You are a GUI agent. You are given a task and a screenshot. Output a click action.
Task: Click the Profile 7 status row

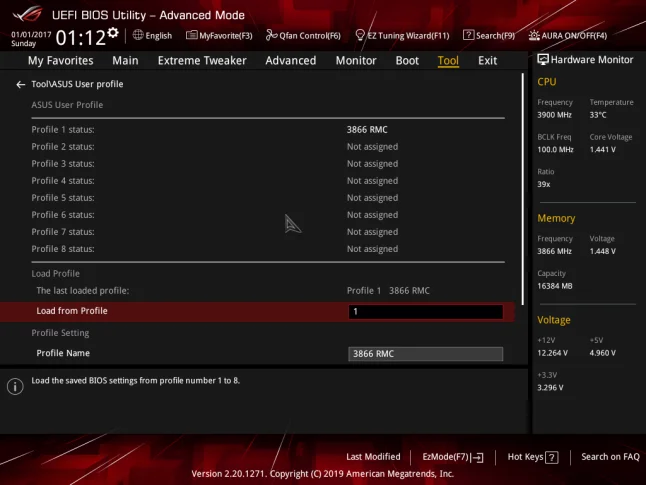(268, 232)
